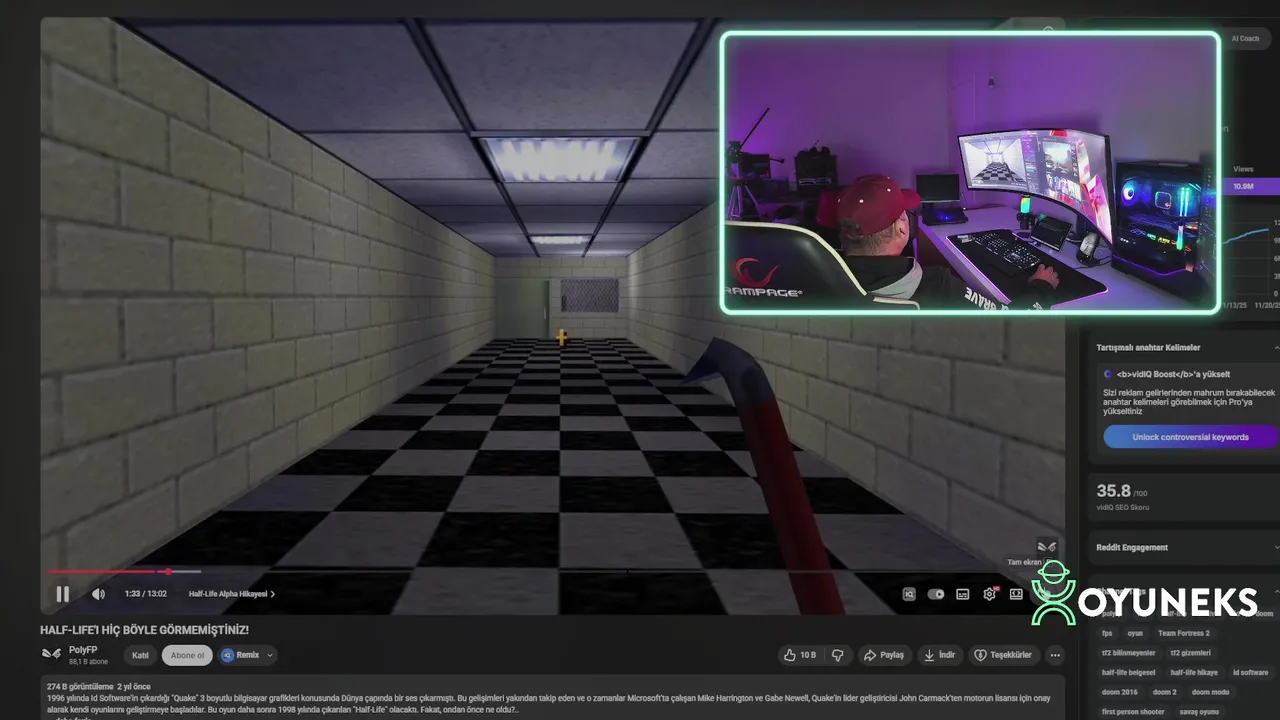Screen dimensions: 1280x720
Task: Turn on subtitles with the captions icon
Action: coord(963,594)
